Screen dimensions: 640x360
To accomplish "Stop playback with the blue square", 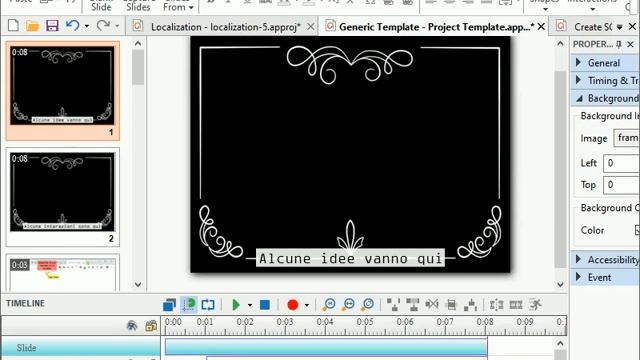I will pos(265,304).
